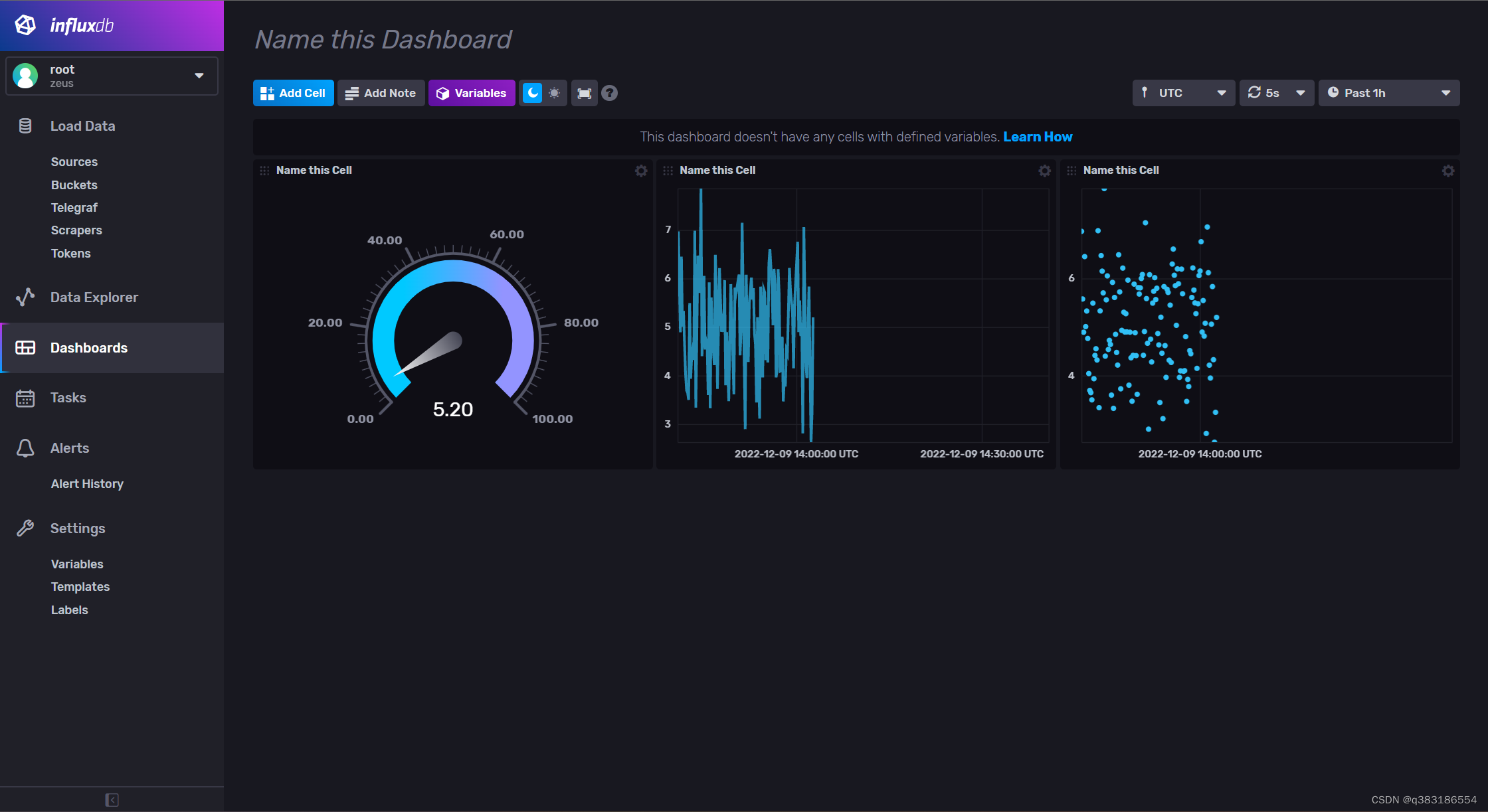Screen dimensions: 1488x812
Task: Open the Past 1h time range dropdown
Action: (1388, 94)
